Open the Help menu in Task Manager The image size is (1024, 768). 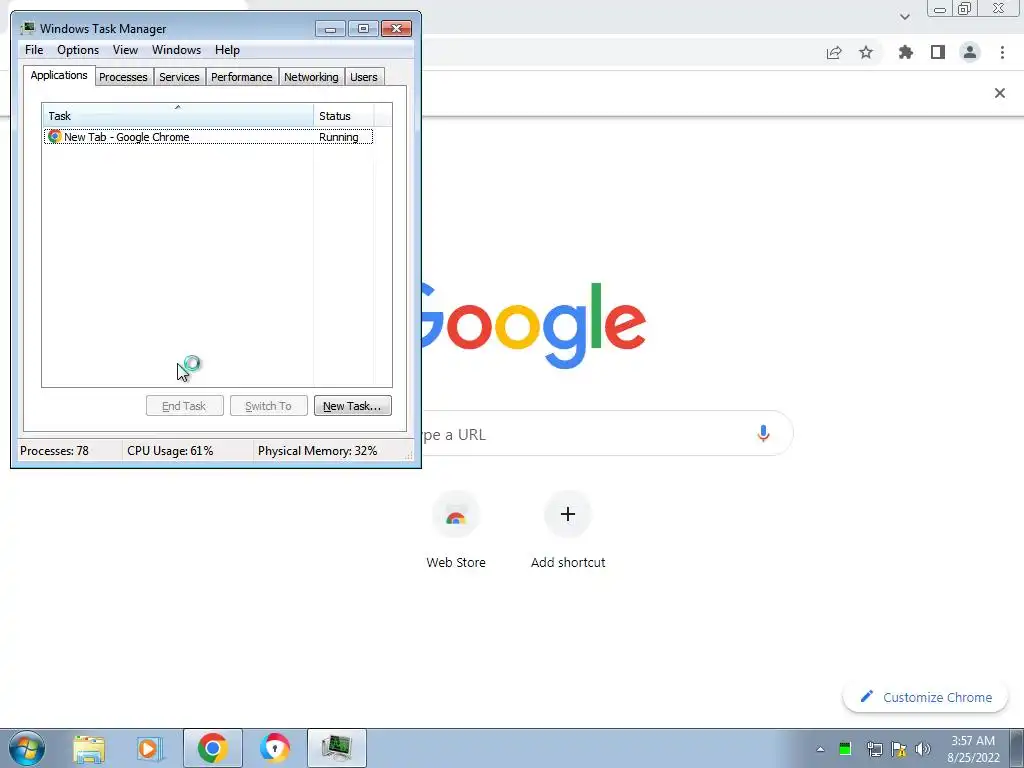227,50
